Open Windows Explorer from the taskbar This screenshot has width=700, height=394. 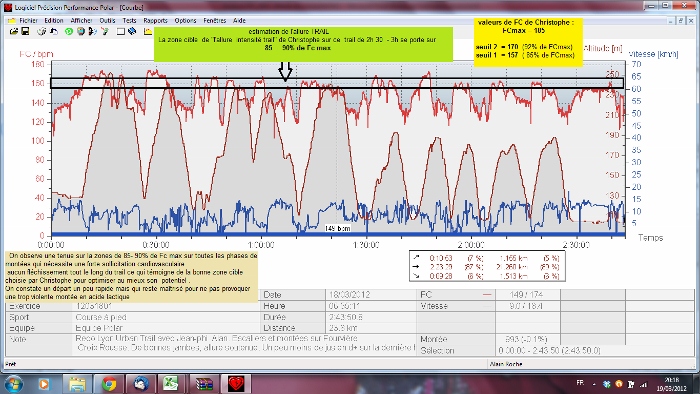coord(77,384)
